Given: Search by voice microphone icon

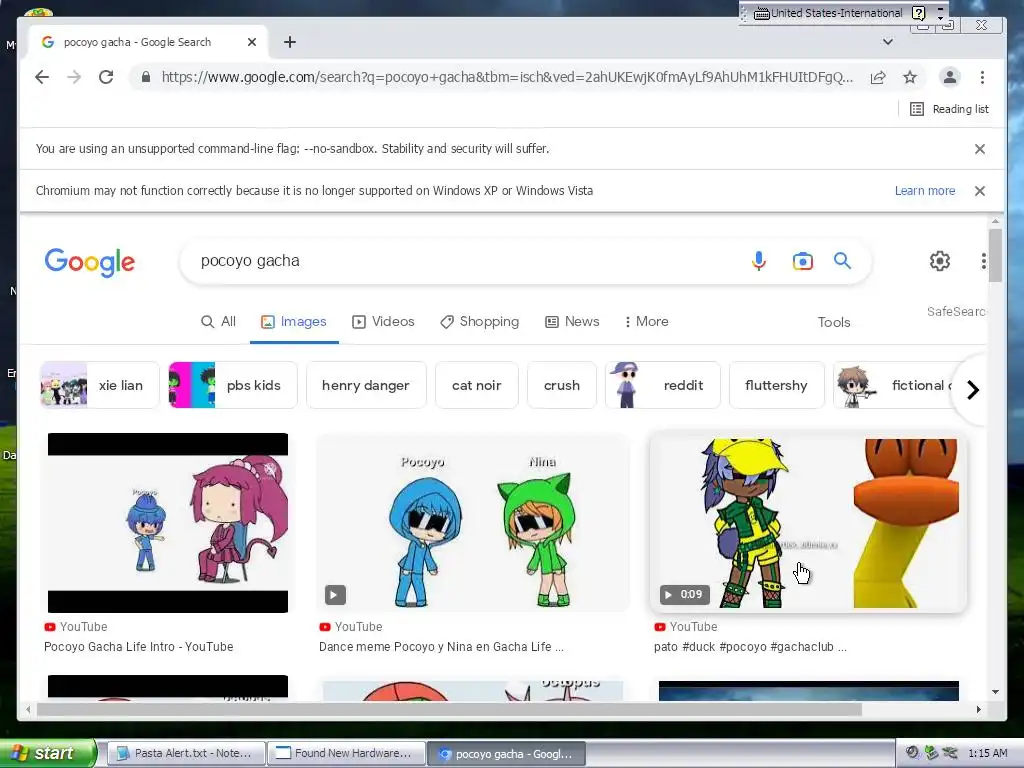Looking at the screenshot, I should 758,261.
